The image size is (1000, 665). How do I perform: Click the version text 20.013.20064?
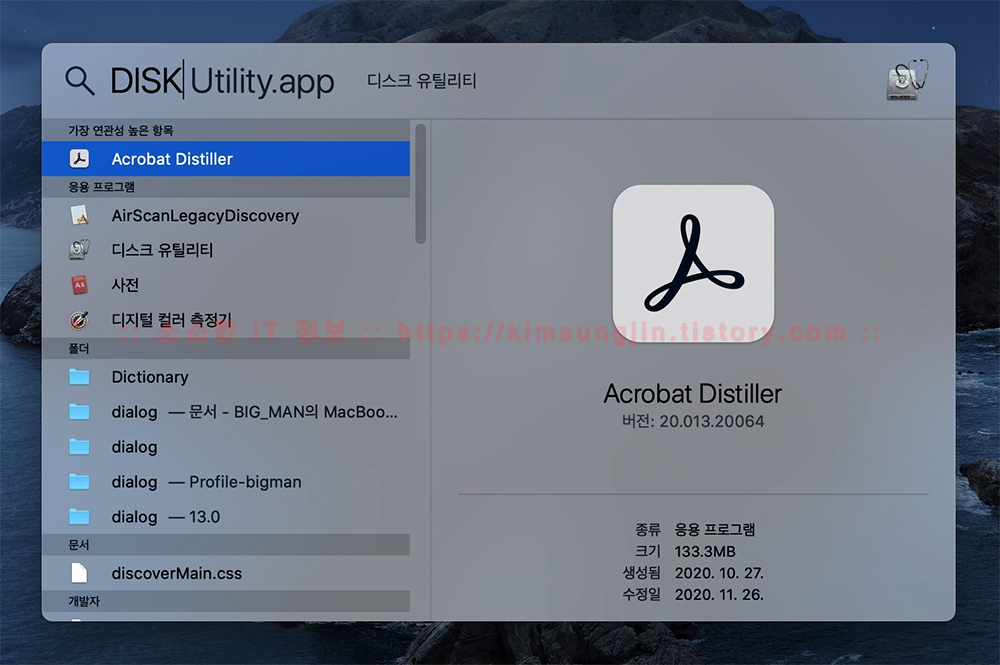point(712,421)
